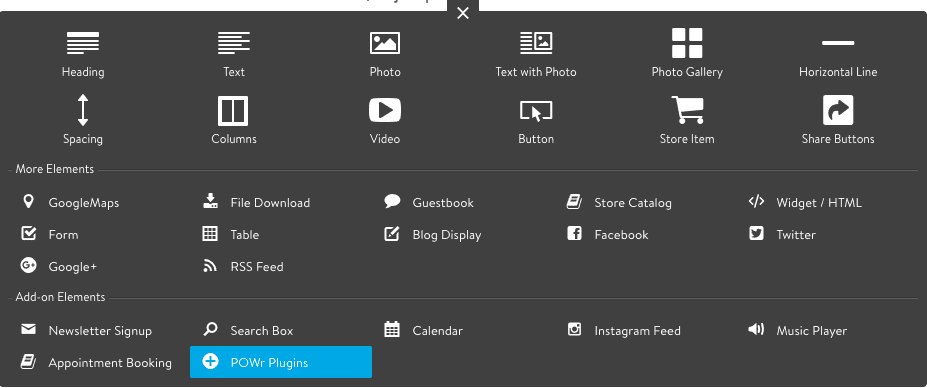Viewport: 927px width, 388px height.
Task: Select the Widget / HTML label
Action: tap(819, 203)
